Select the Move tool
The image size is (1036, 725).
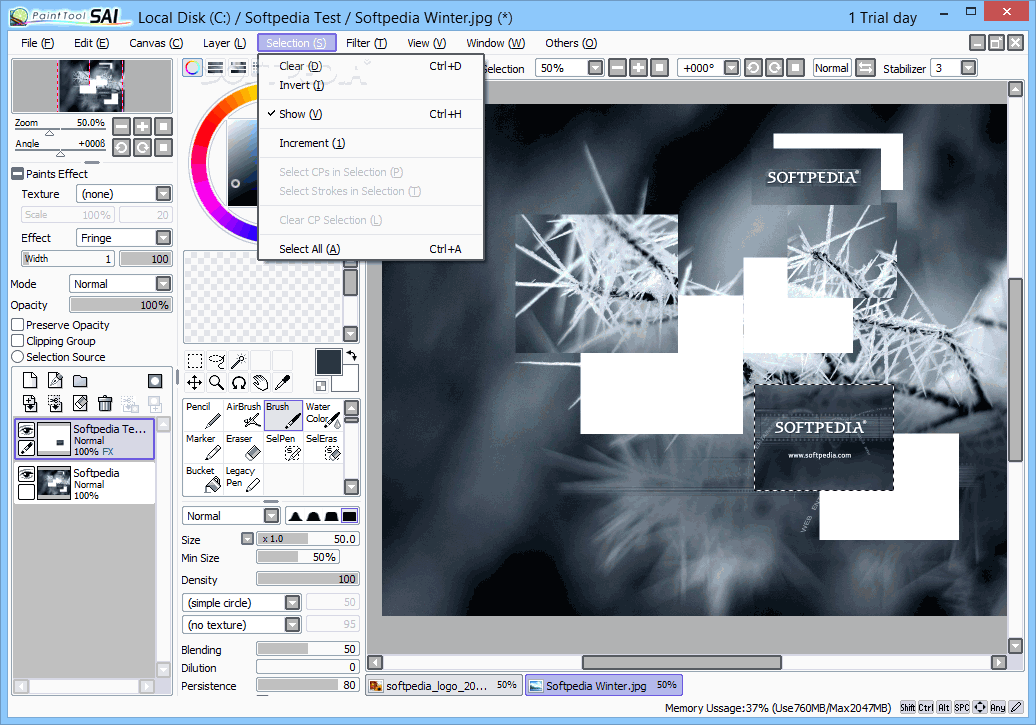(194, 383)
